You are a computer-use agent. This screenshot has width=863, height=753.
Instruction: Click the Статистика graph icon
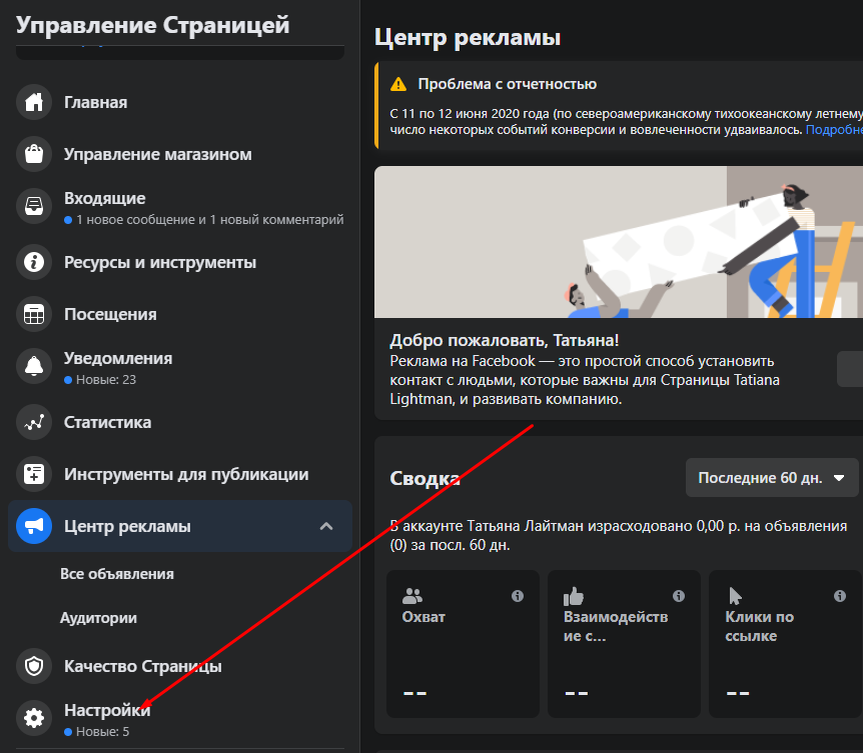34,422
